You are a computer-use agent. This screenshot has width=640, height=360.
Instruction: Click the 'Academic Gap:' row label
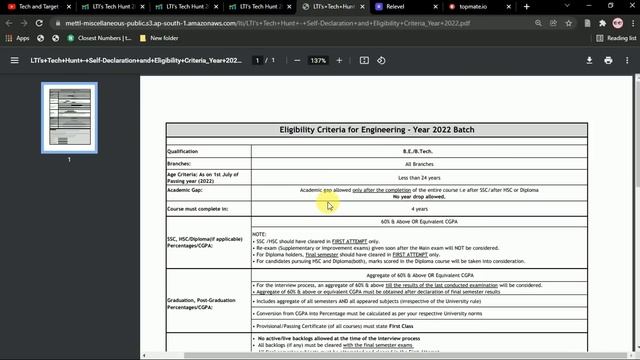(x=184, y=190)
